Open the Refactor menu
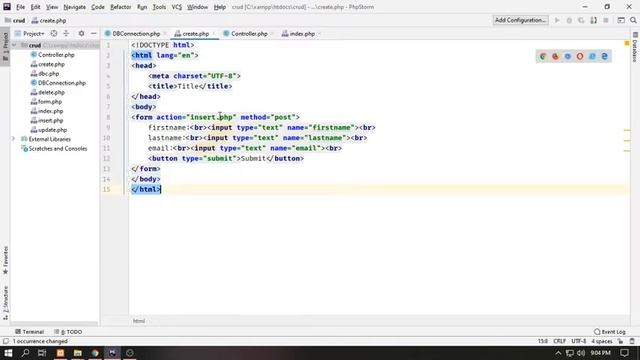Screen dimensions: 640x360 coord(120,7)
